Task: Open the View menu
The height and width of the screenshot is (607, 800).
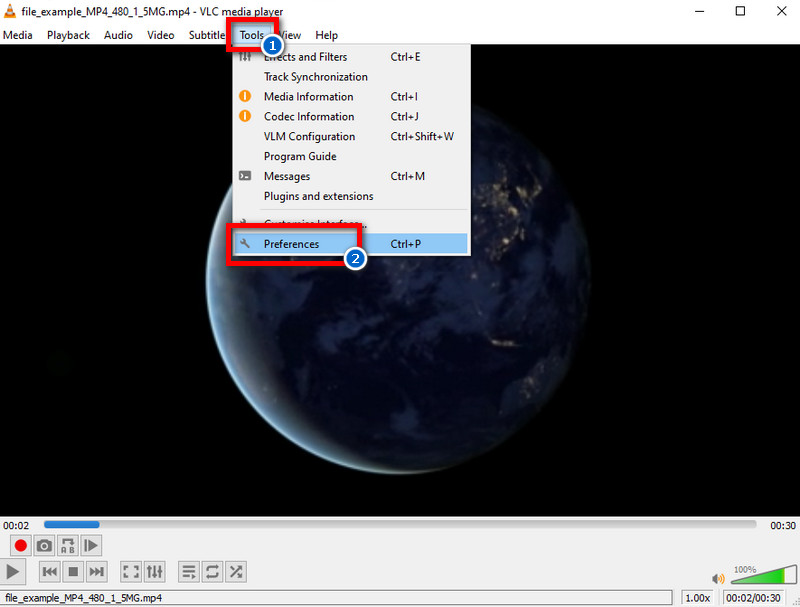Action: 291,35
